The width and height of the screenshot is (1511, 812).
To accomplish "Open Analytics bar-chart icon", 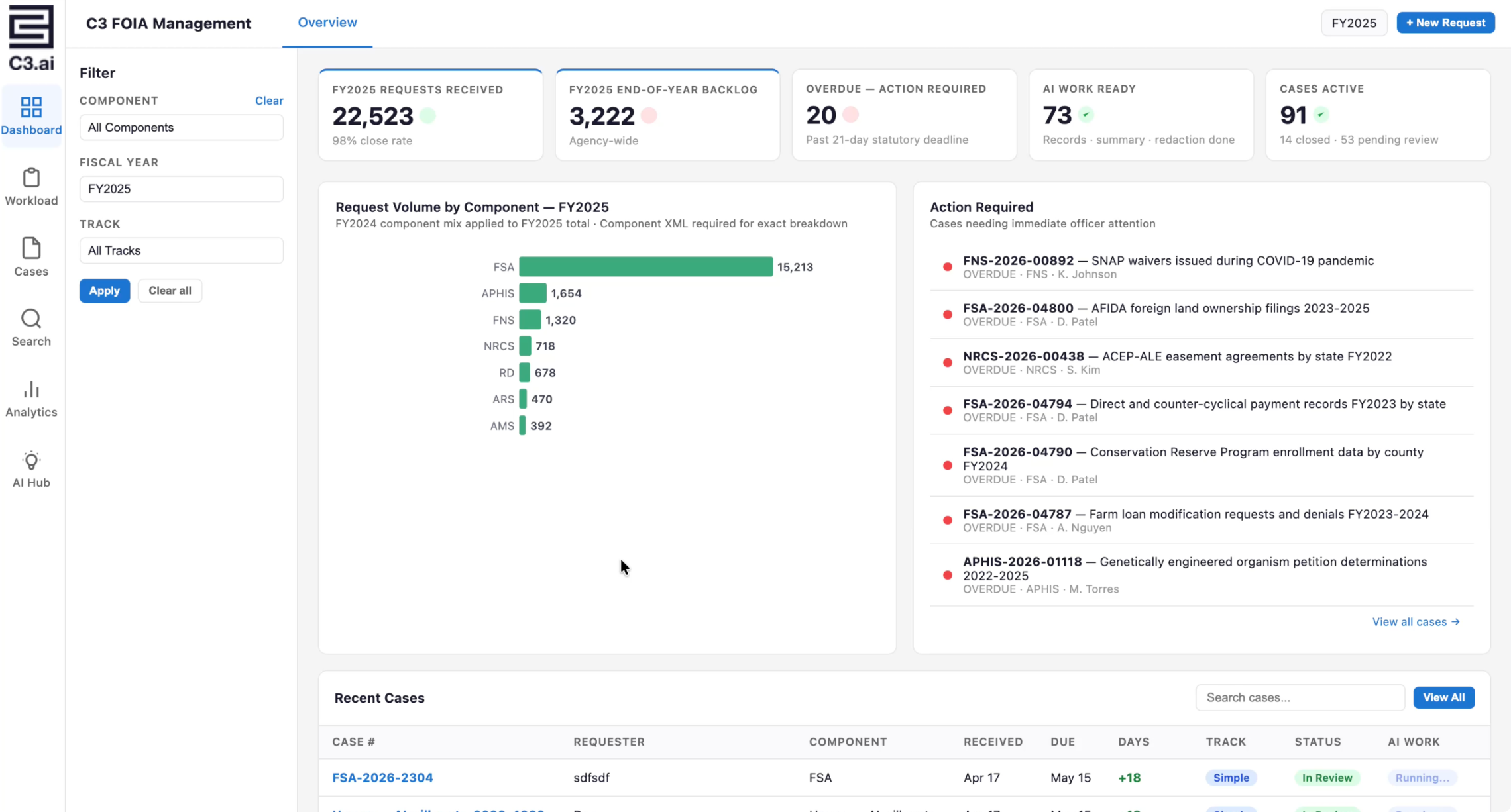I will coord(31,389).
